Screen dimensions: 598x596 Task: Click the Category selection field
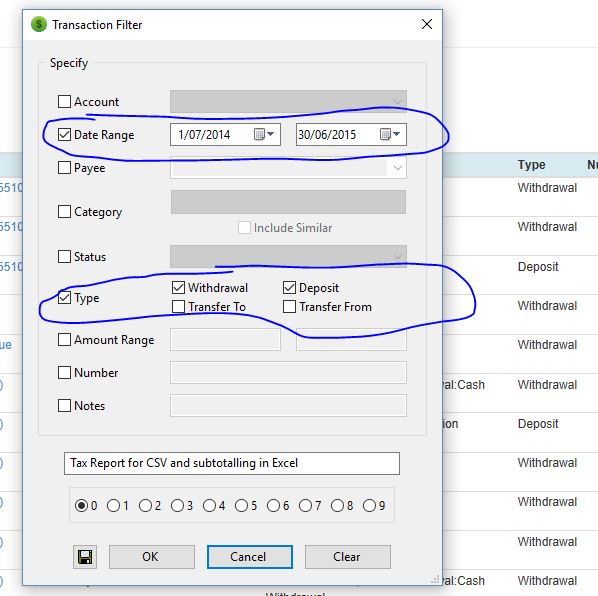coord(288,202)
